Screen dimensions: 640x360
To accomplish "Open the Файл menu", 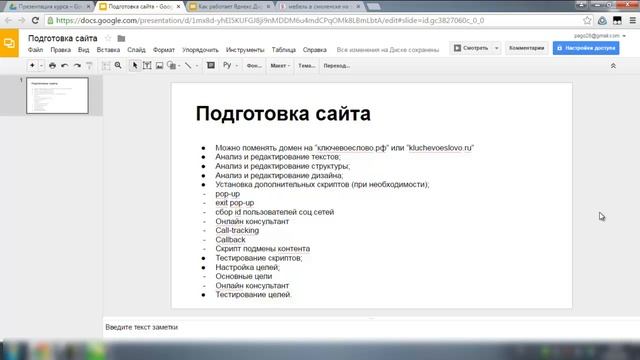I will point(36,50).
